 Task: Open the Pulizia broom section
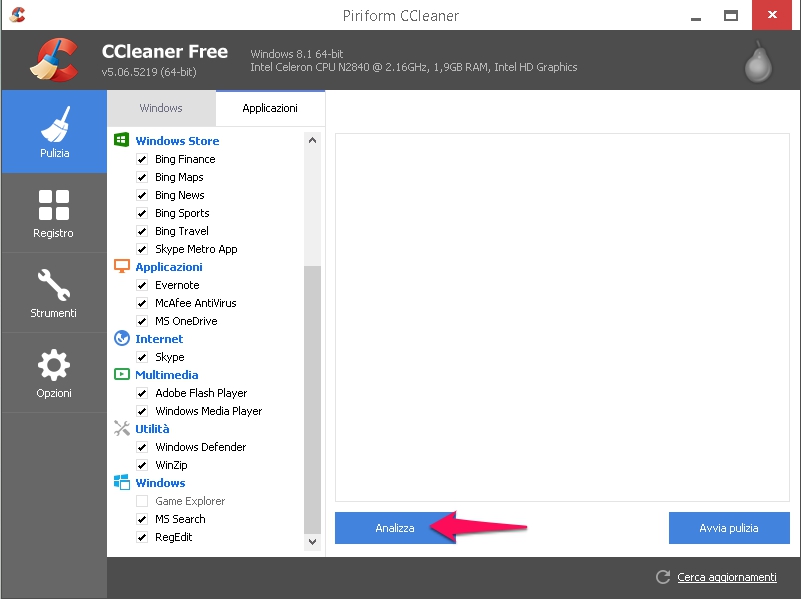54,132
